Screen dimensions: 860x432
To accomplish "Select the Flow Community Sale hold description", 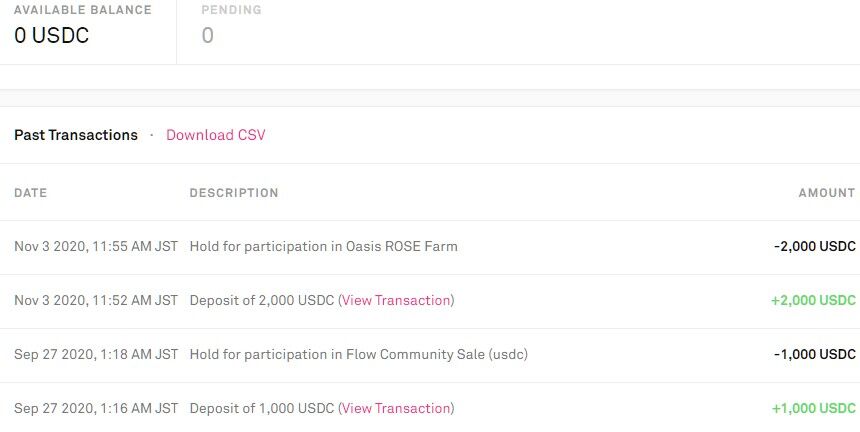I will 359,355.
